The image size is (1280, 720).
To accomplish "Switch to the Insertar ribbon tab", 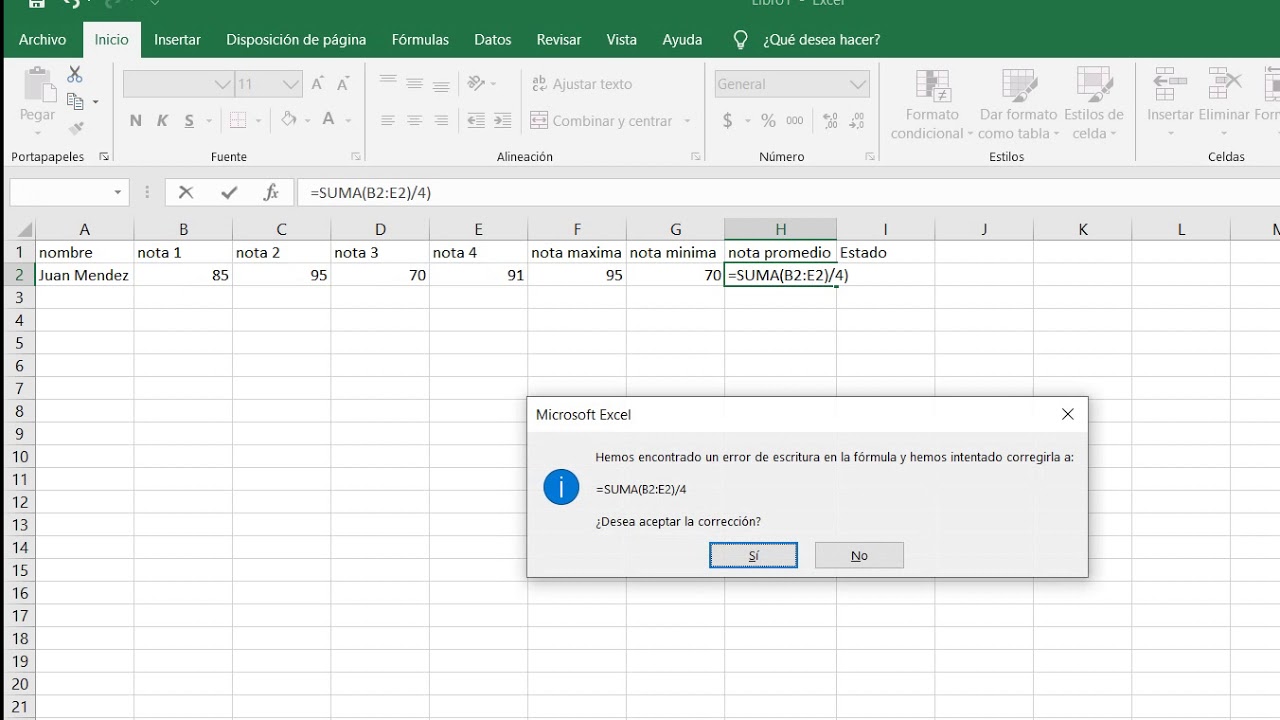I will 177,40.
